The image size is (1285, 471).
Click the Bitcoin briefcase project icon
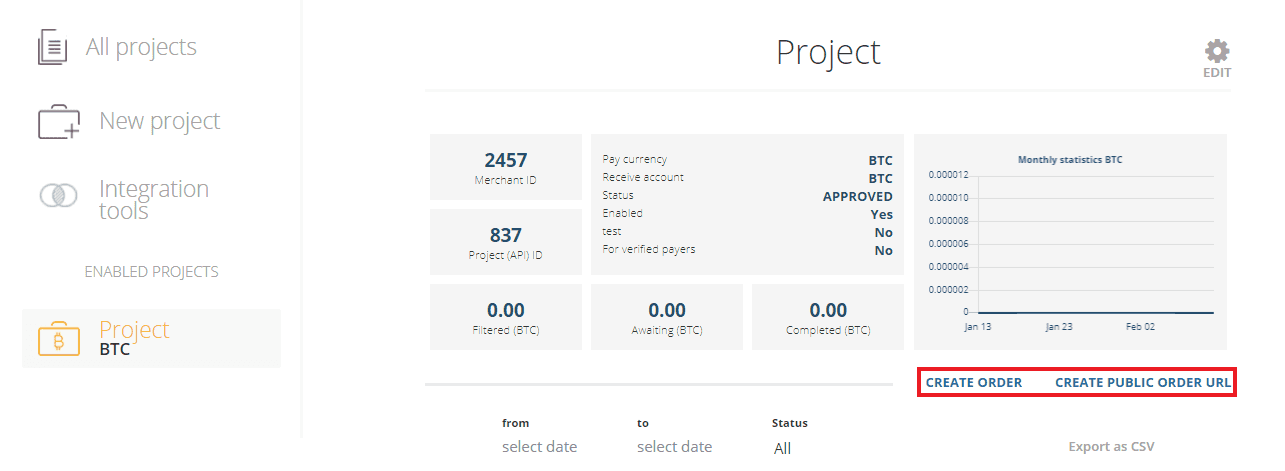click(x=58, y=339)
